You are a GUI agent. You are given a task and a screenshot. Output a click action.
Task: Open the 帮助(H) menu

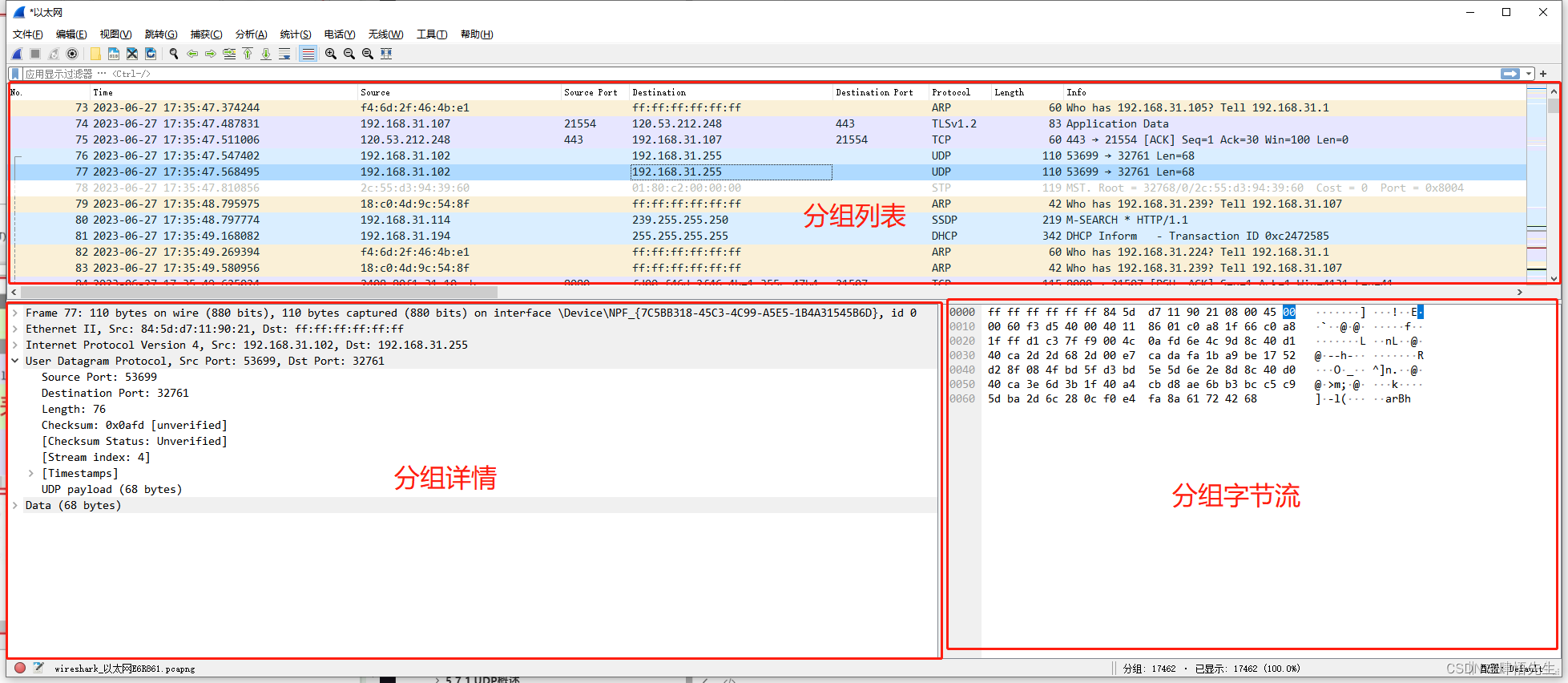(477, 34)
